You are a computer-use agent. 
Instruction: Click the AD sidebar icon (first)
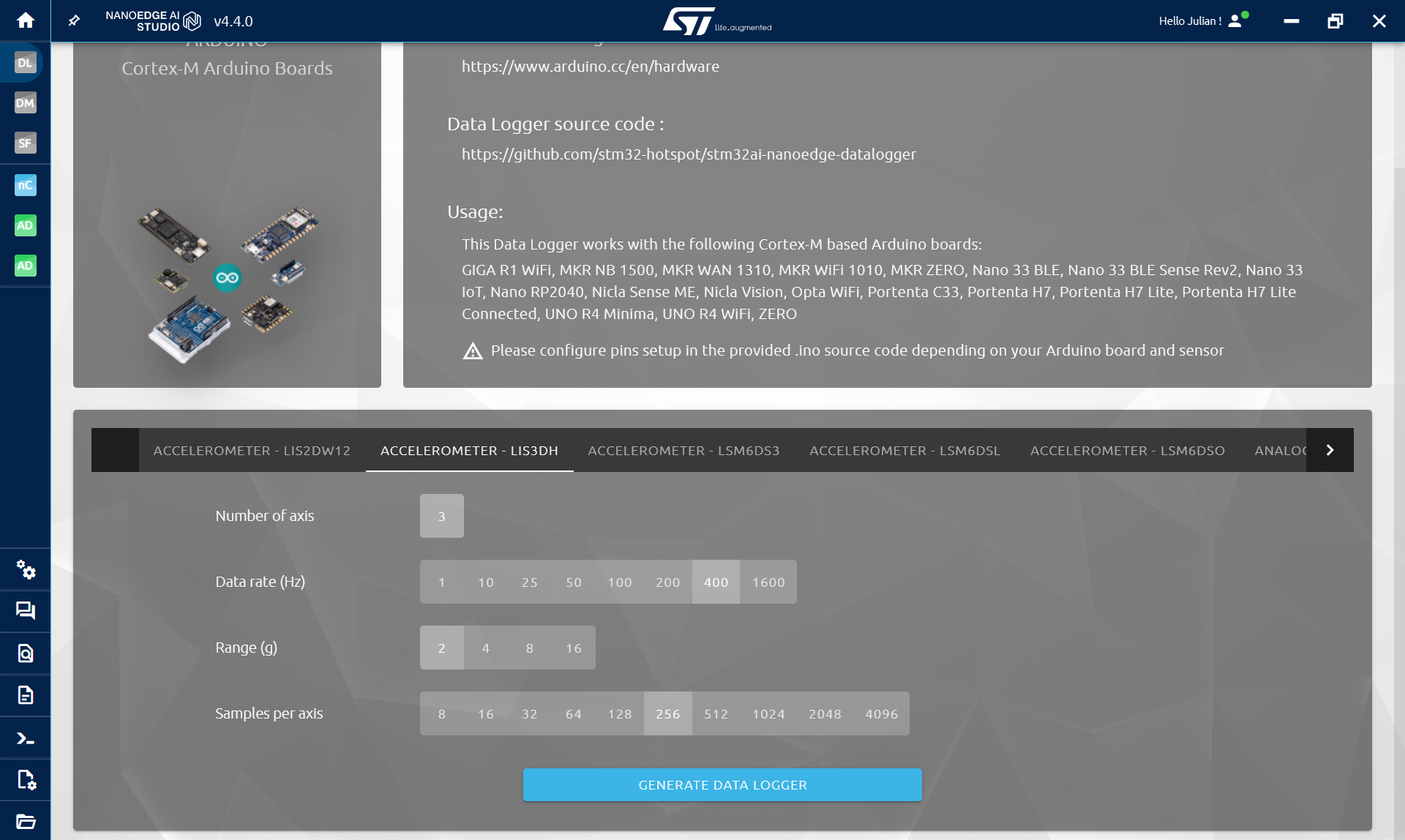click(x=25, y=225)
